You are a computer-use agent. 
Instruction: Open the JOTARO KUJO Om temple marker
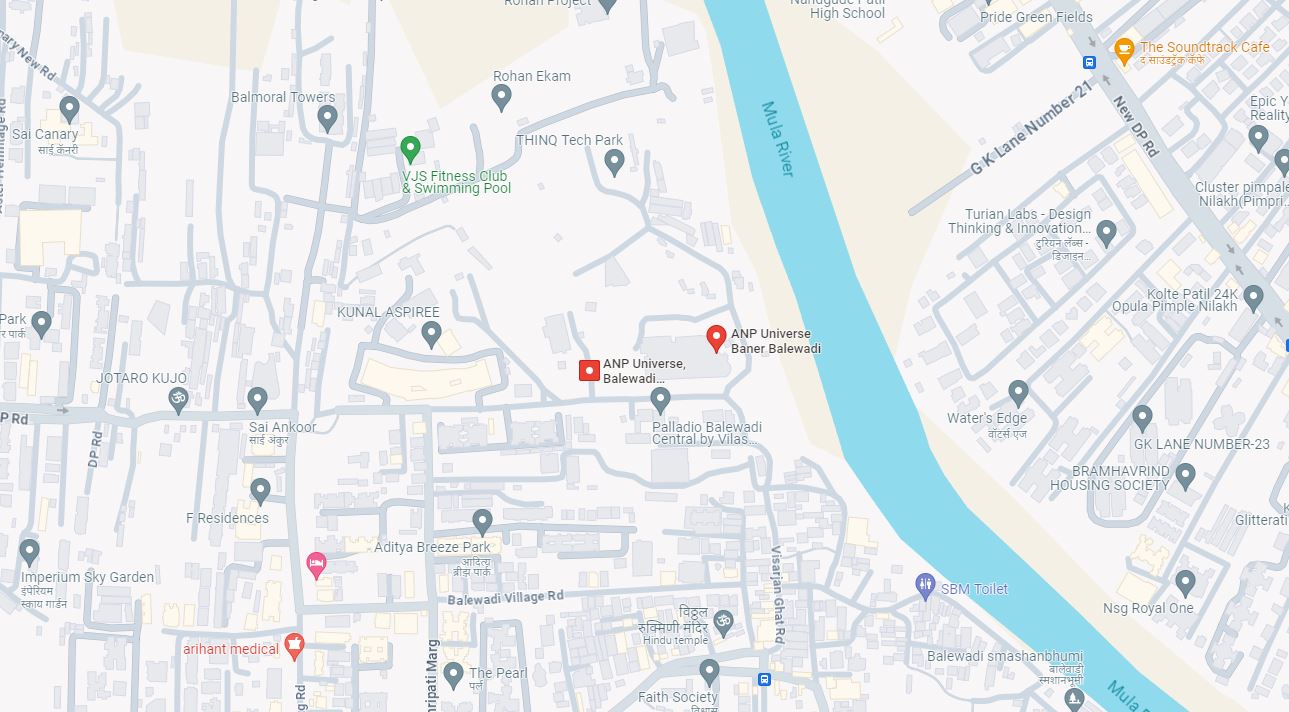[178, 401]
